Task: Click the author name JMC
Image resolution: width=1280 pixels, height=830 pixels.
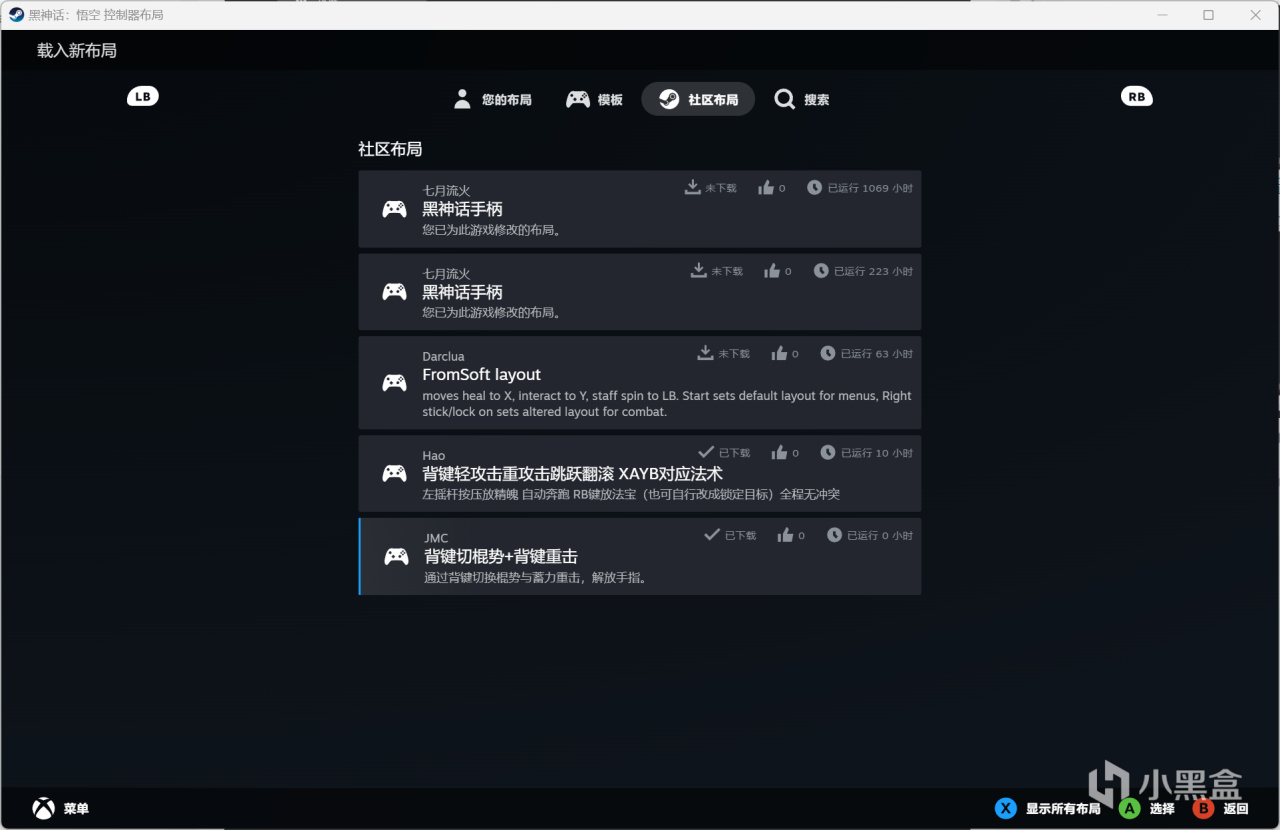Action: point(436,538)
